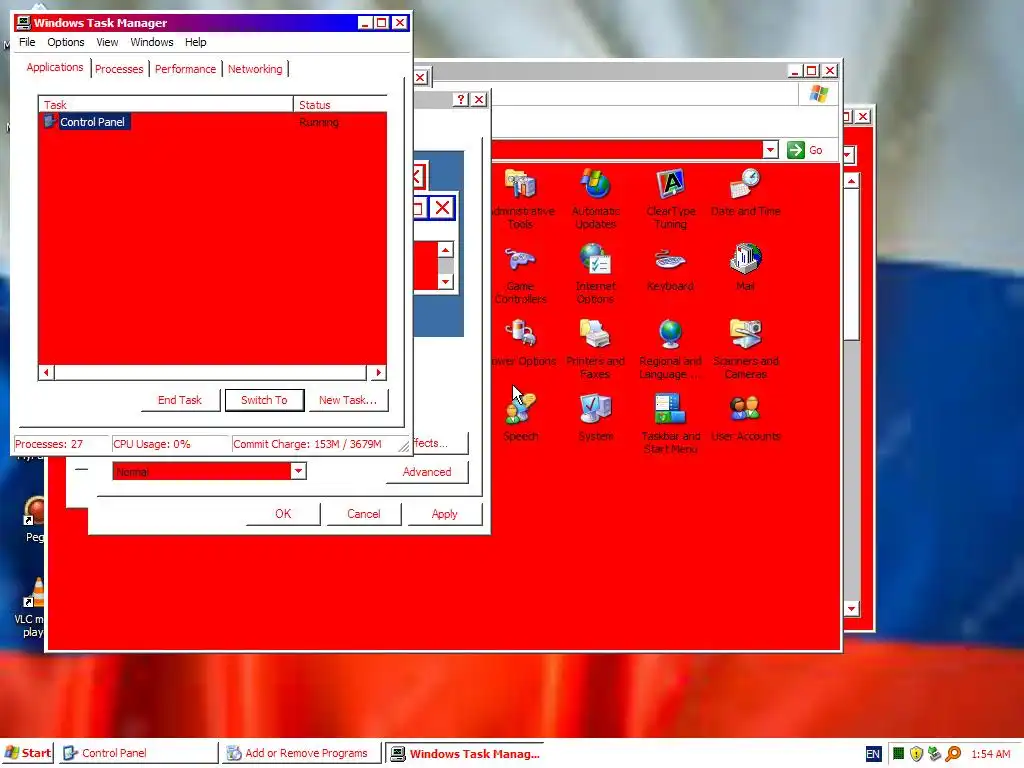Click scroll up arrow in preview message box
The image size is (1024, 768).
445,249
